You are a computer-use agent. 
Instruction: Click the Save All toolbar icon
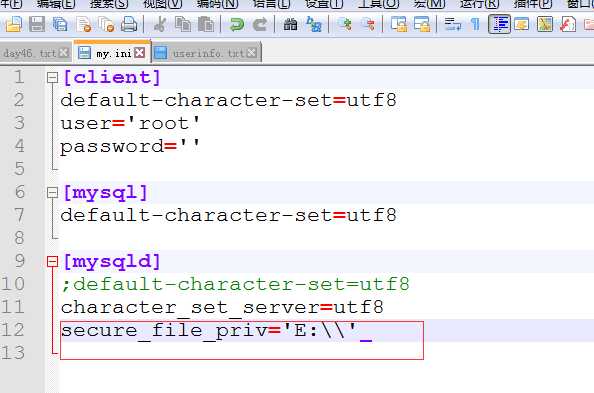60,24
